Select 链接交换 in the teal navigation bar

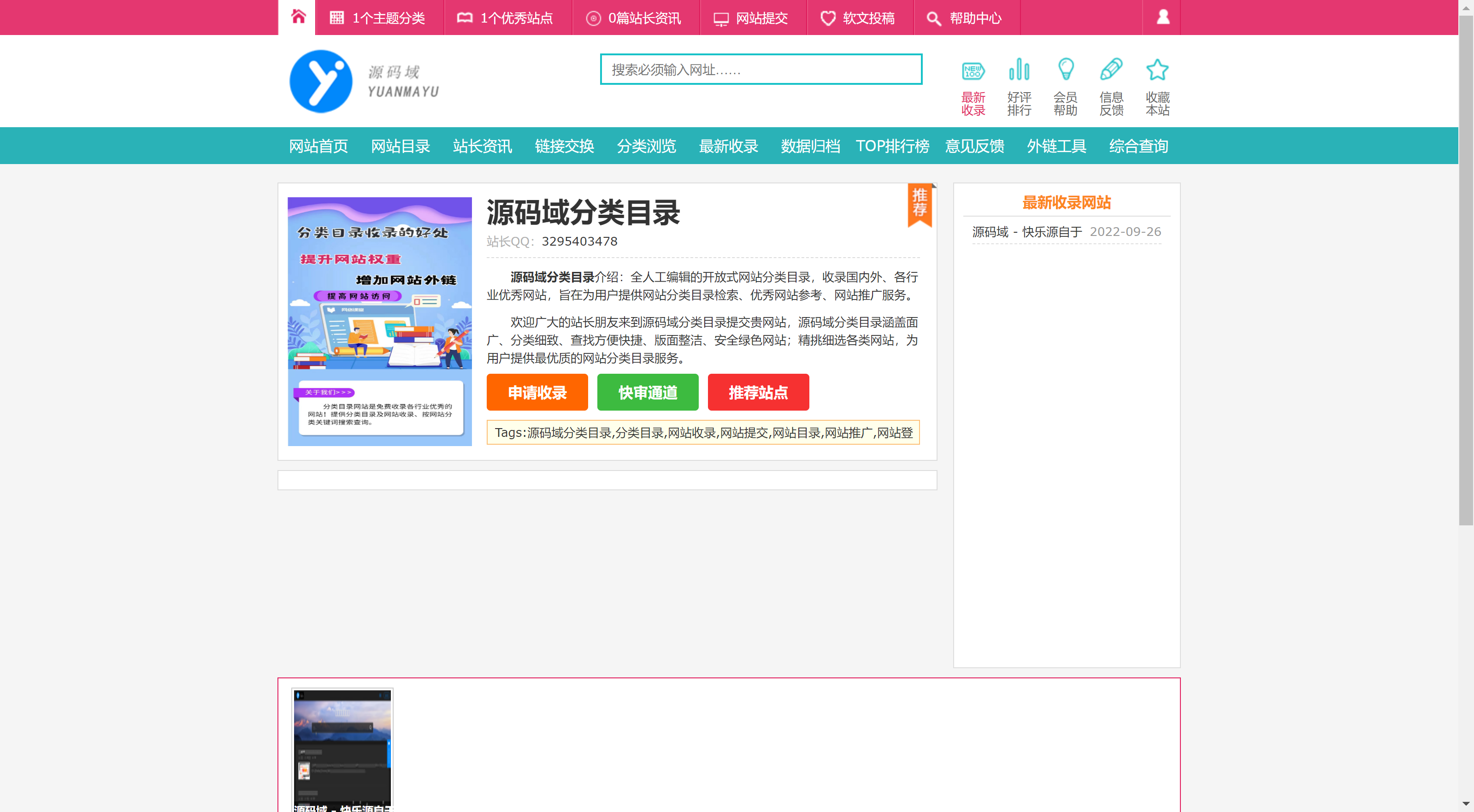pyautogui.click(x=564, y=147)
